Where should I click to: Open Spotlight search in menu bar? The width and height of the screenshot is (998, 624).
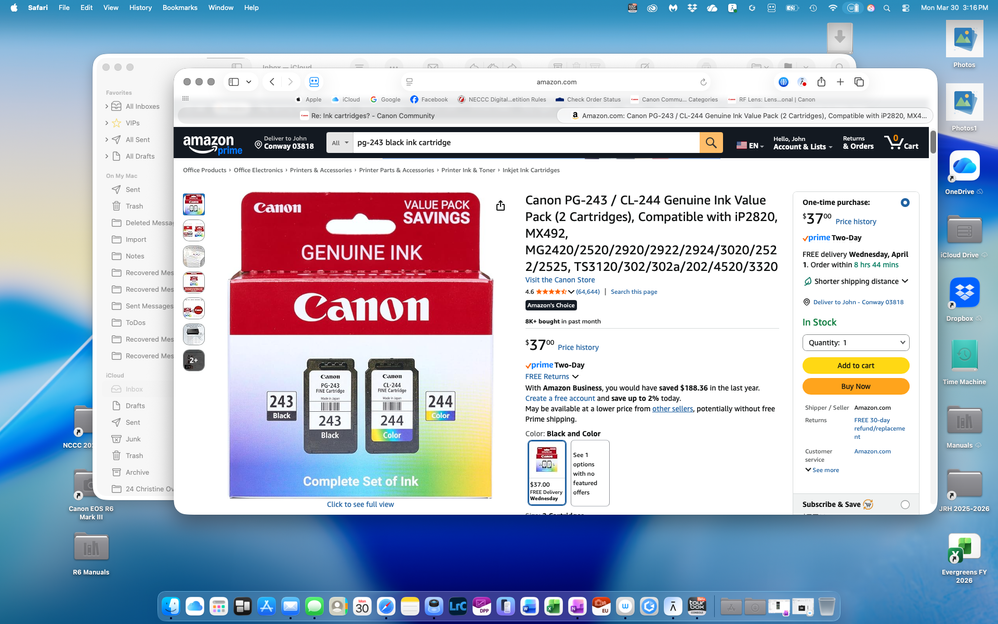(887, 8)
